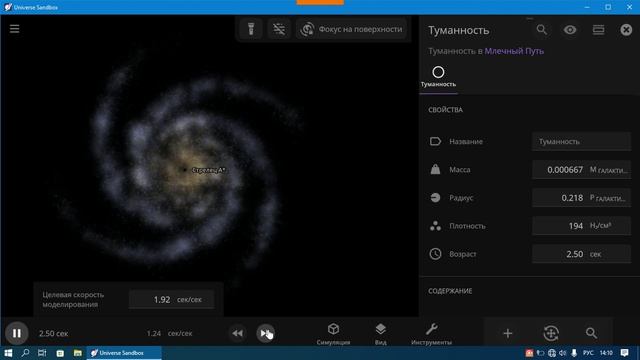Click the radius half-circle icon
The width and height of the screenshot is (640, 360).
click(x=435, y=198)
